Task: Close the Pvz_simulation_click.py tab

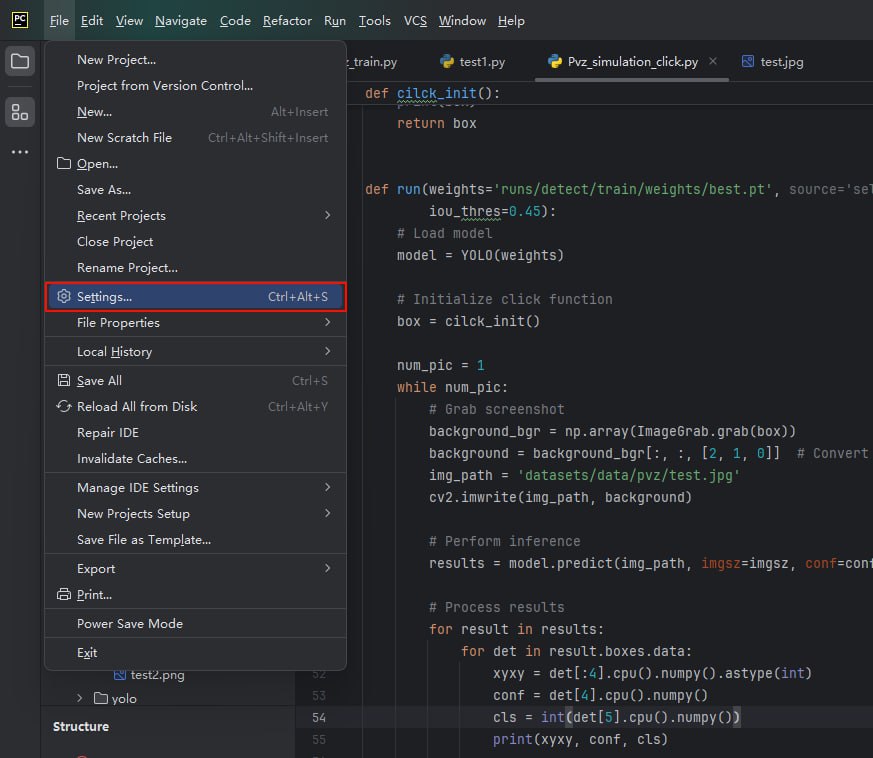Action: (x=713, y=61)
